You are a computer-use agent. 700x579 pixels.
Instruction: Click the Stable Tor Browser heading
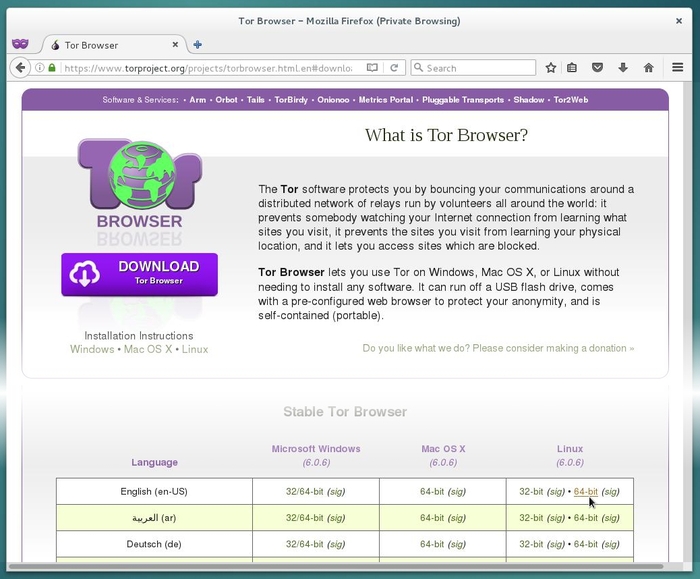tap(345, 412)
